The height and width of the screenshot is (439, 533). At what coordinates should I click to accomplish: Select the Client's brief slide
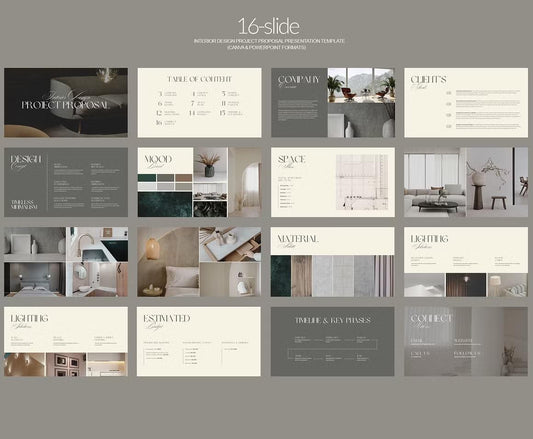466,102
